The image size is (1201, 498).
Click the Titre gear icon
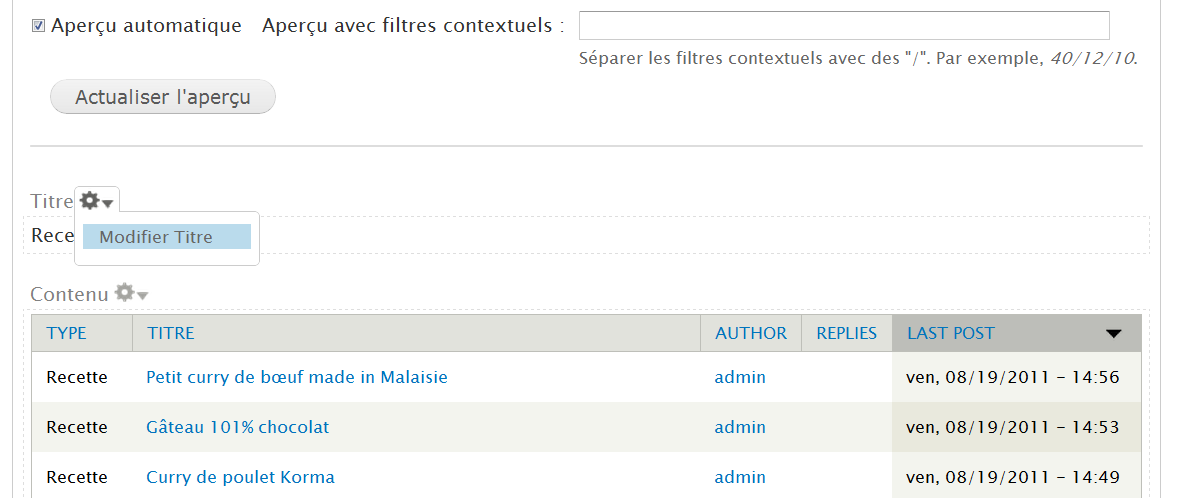[x=90, y=201]
